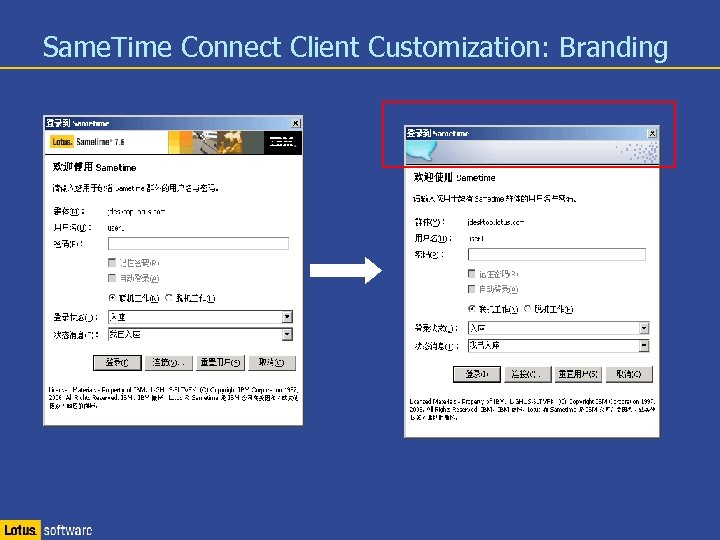The image size is (720, 540).
Task: Open login status dropdown in IBM-branded dialog
Action: click(x=287, y=317)
